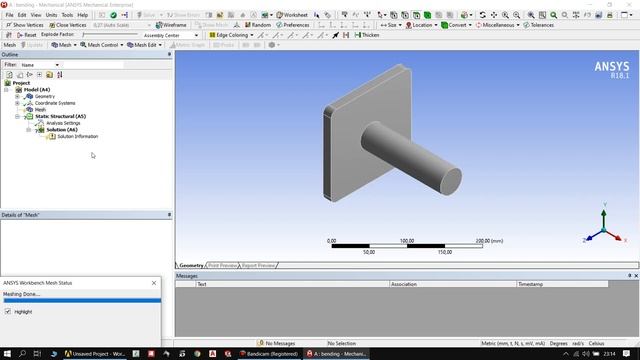Click the Meshing Done progress bar
Screen dimensions: 640x360
tap(82, 300)
